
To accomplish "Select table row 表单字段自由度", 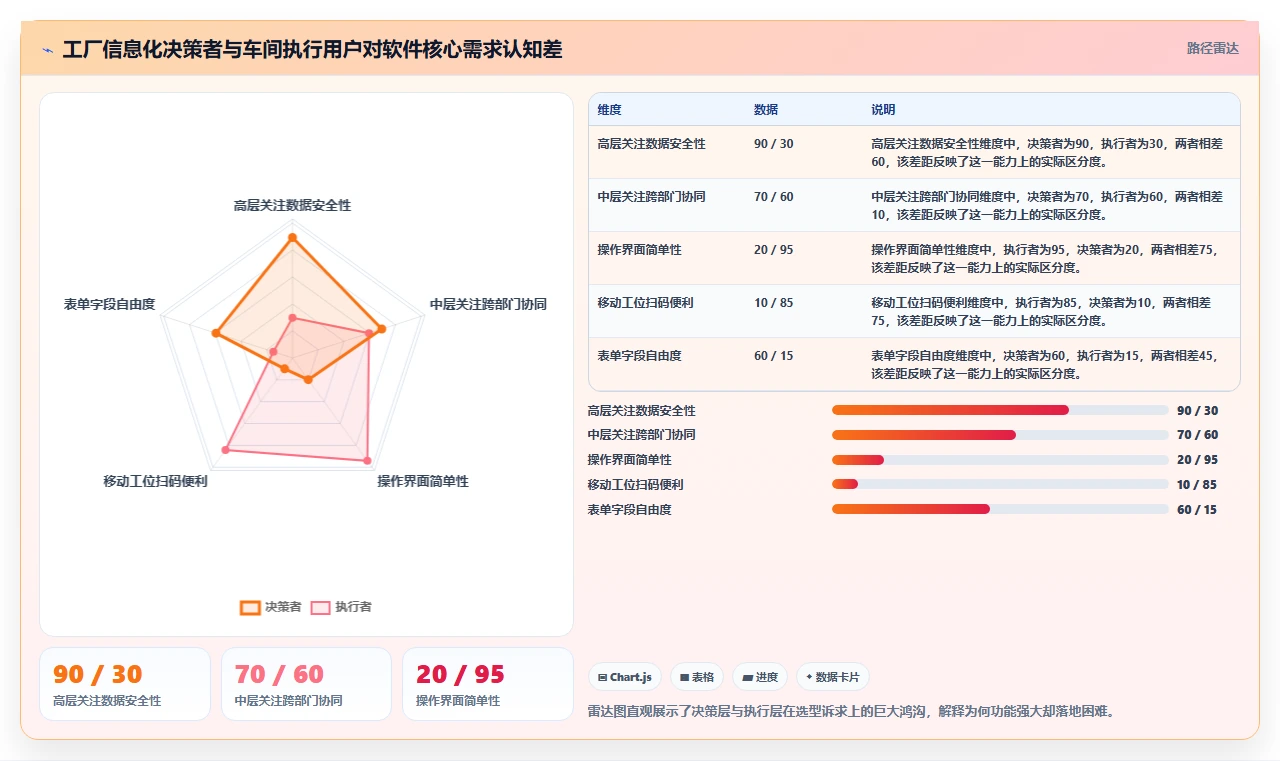I will click(x=914, y=364).
